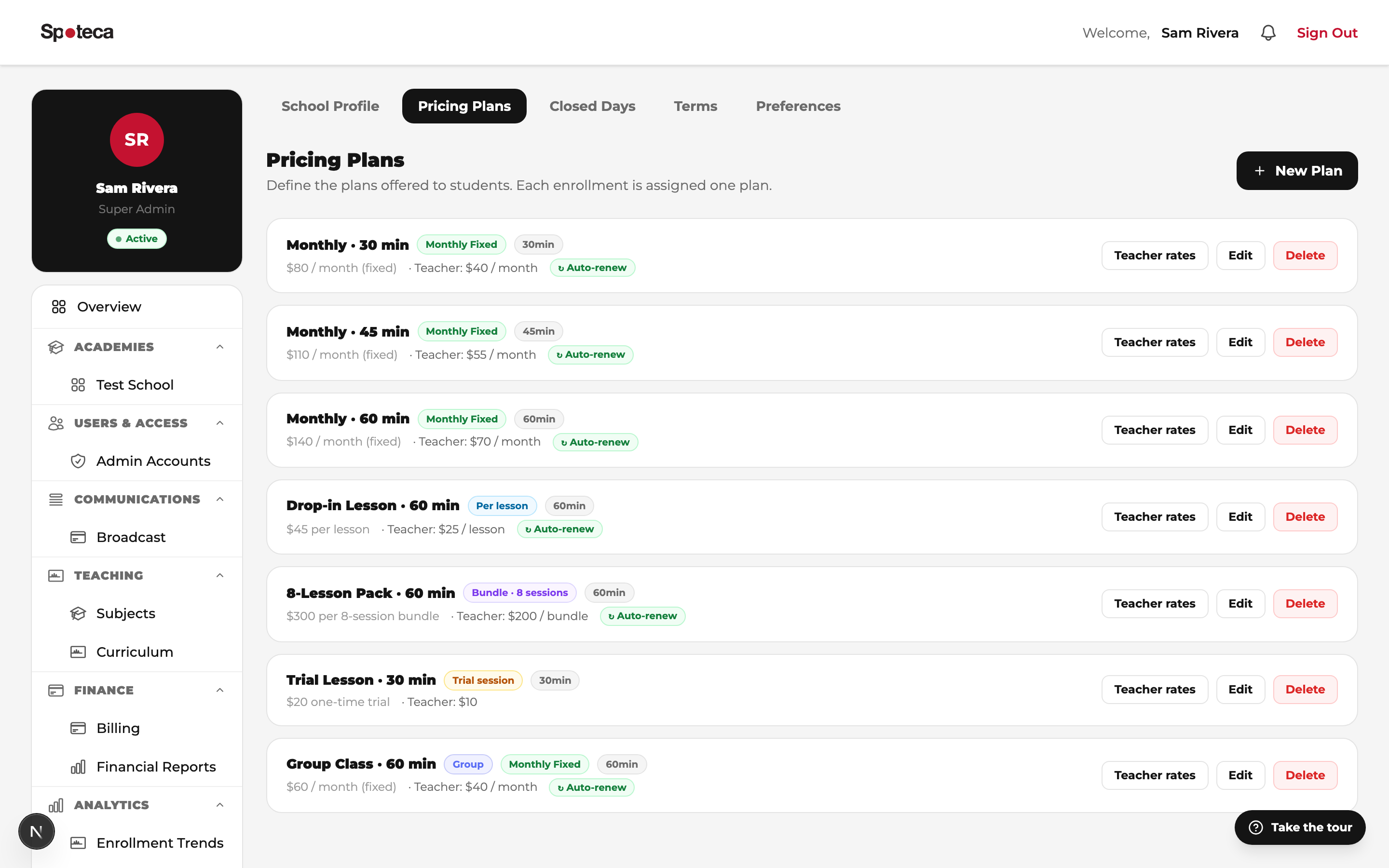1389x868 pixels.
Task: Click the Subjects graduation cap icon
Action: (78, 614)
